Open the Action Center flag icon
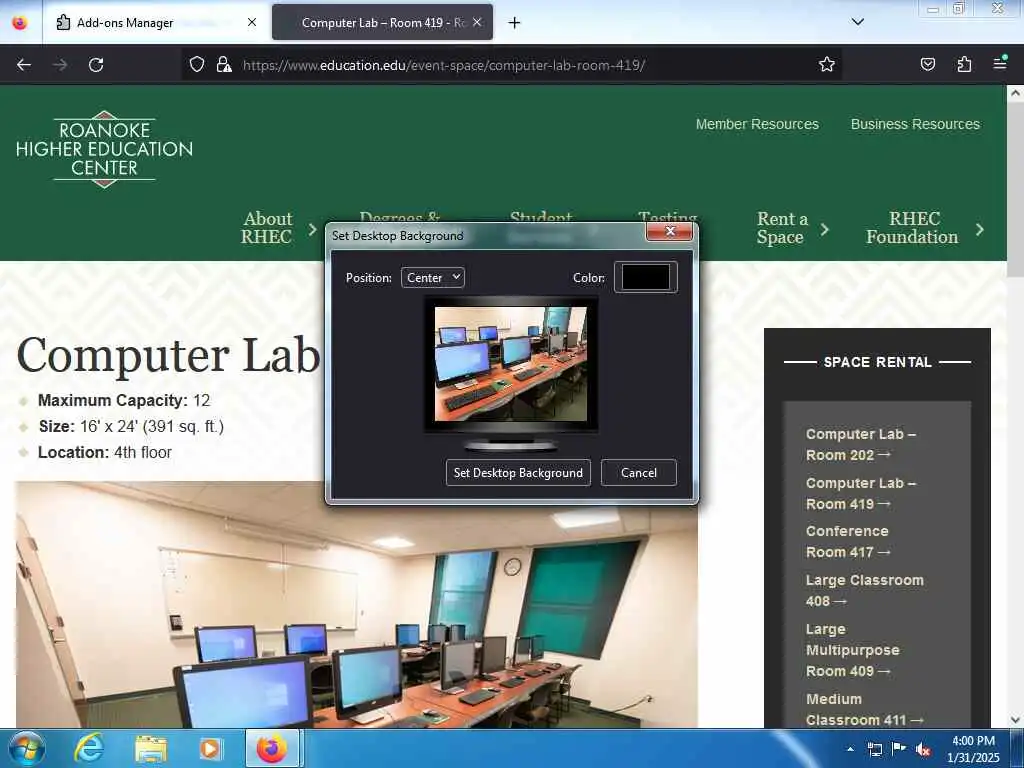Viewport: 1024px width, 768px height. (x=899, y=748)
